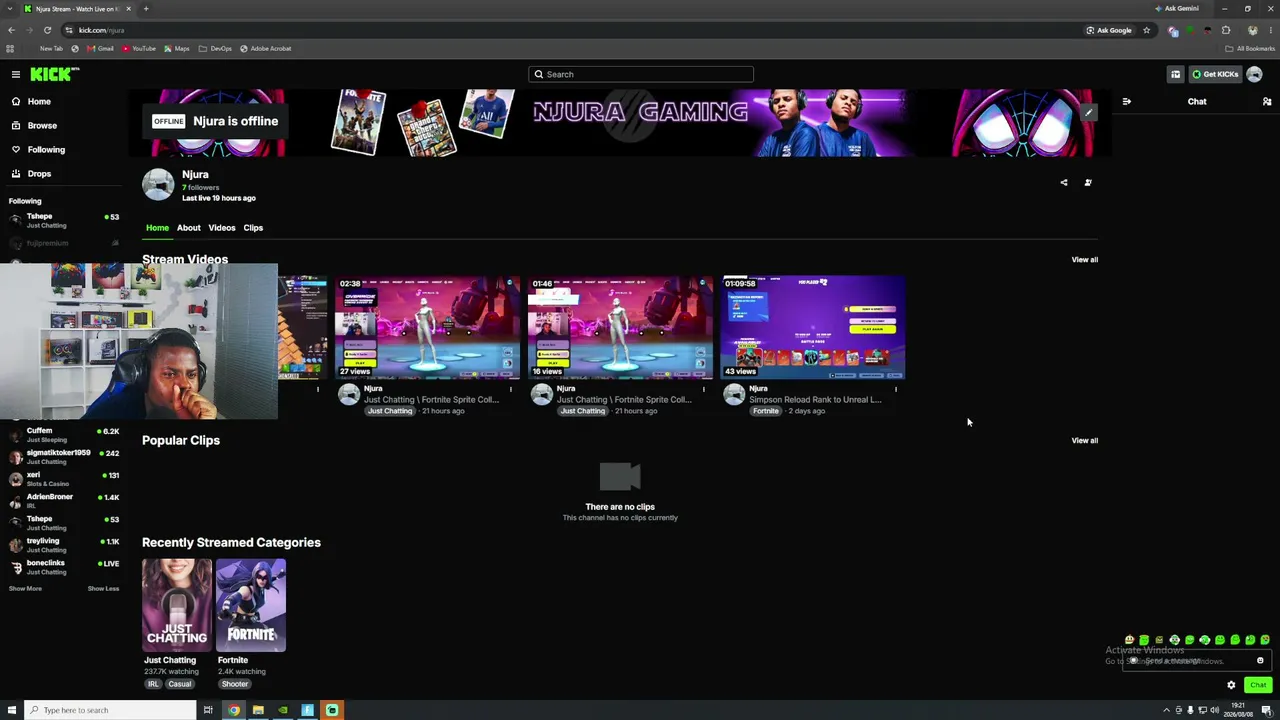Open the Gmail bookmark

pos(100,48)
